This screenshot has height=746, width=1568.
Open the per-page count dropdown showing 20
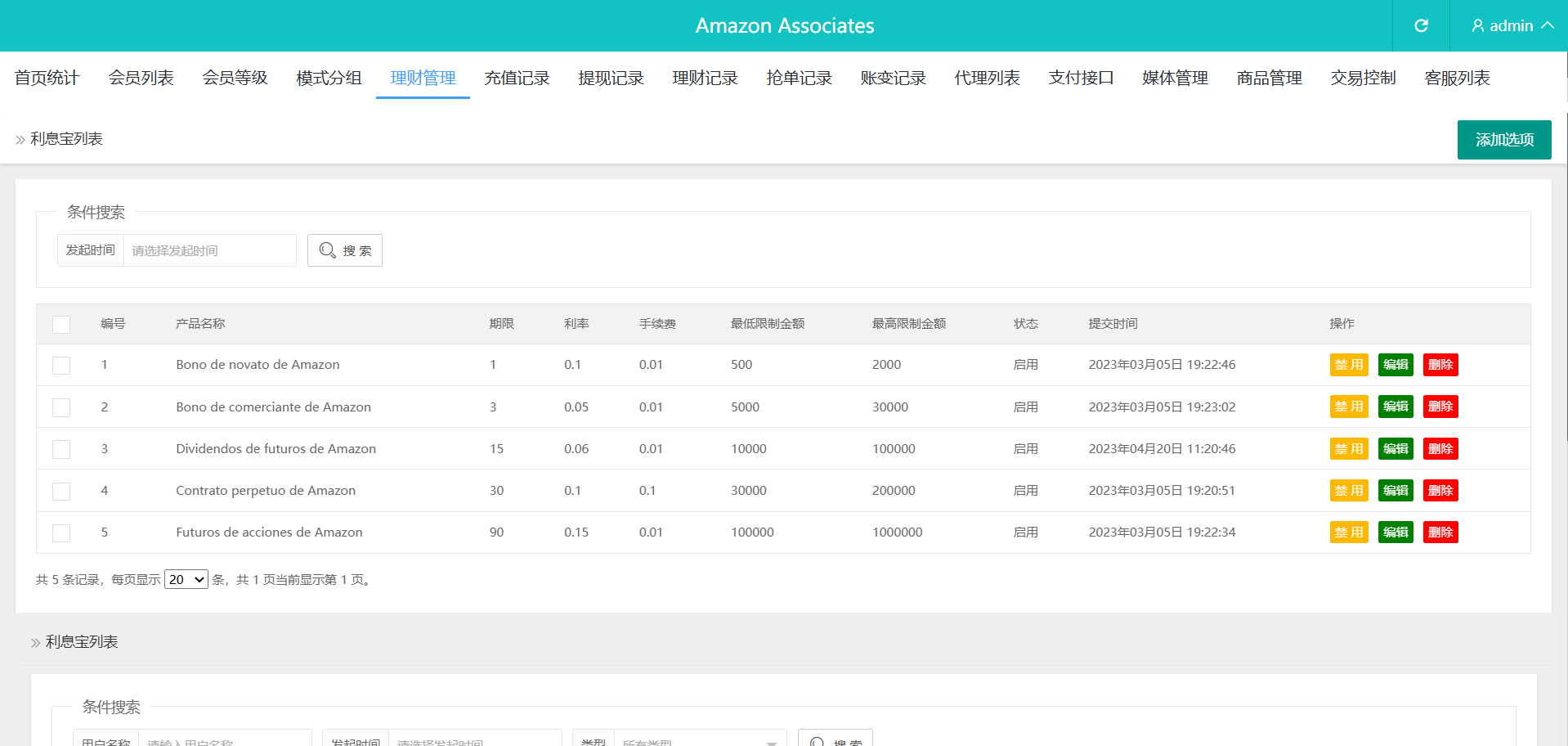tap(186, 579)
